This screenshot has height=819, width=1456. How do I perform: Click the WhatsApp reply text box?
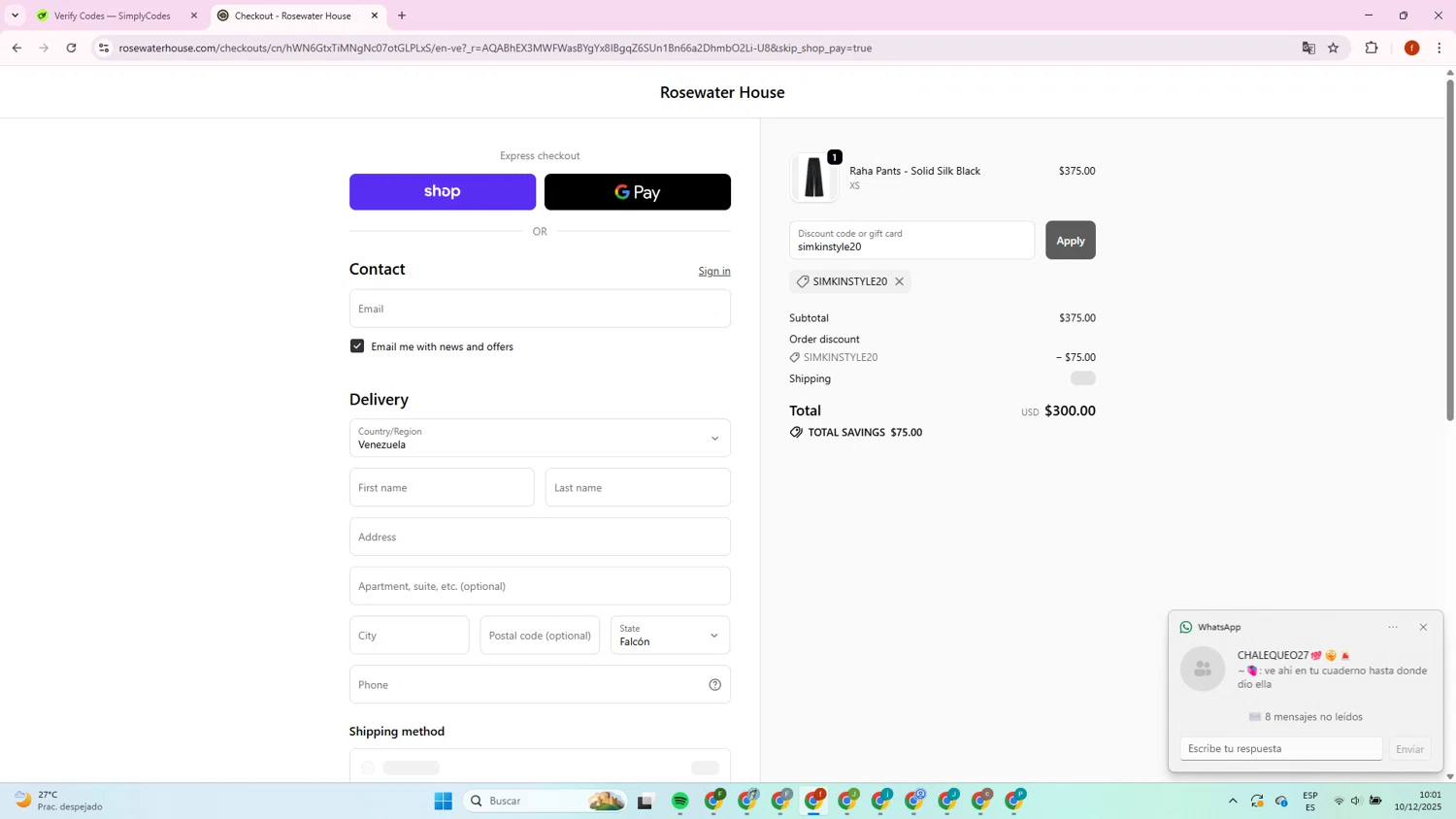[1281, 748]
